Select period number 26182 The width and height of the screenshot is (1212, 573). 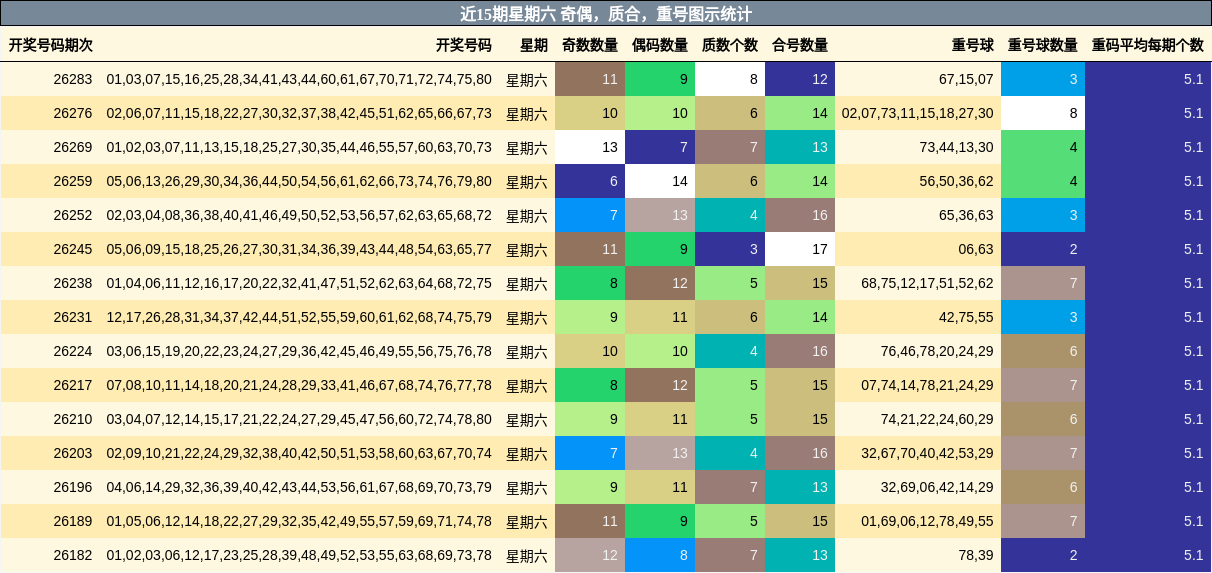(x=73, y=555)
